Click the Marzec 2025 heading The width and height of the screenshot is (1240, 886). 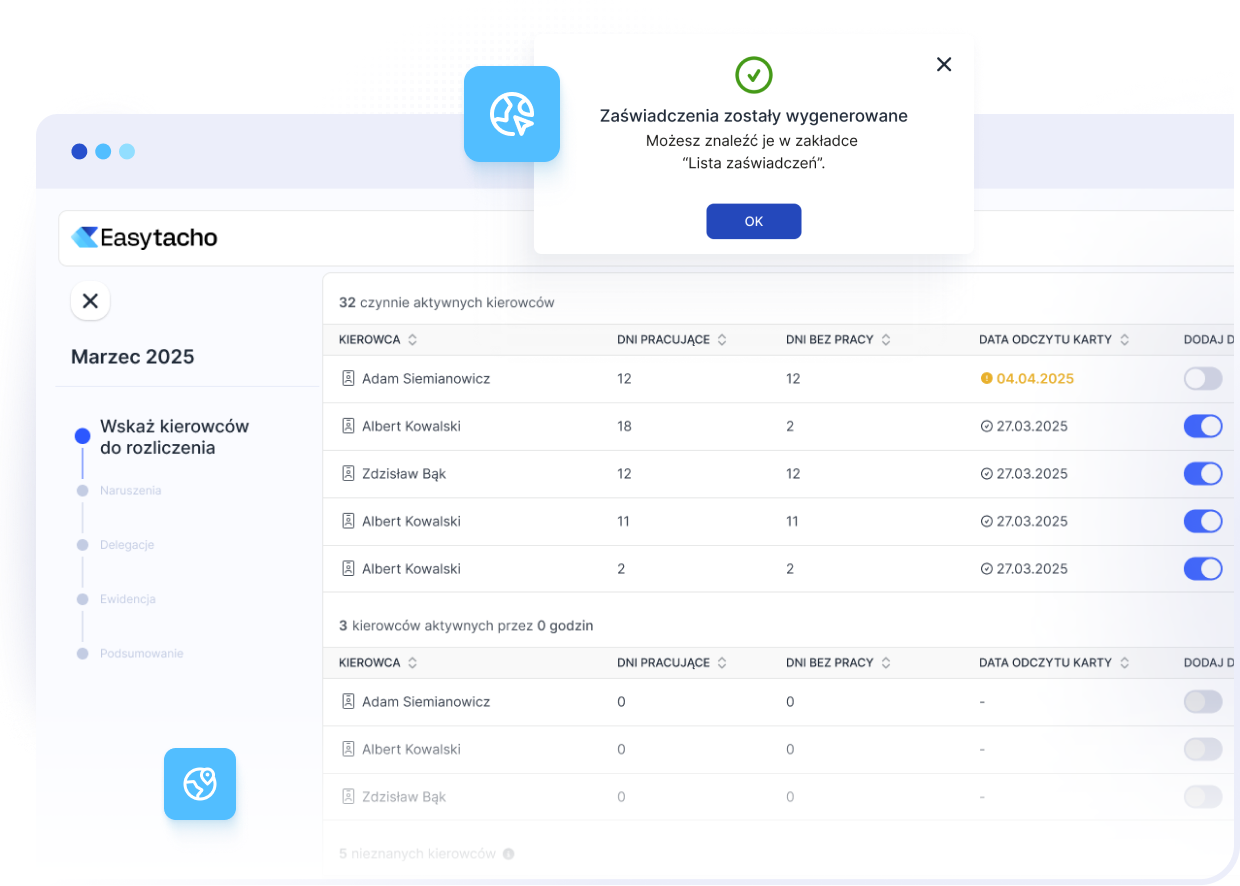coord(133,357)
